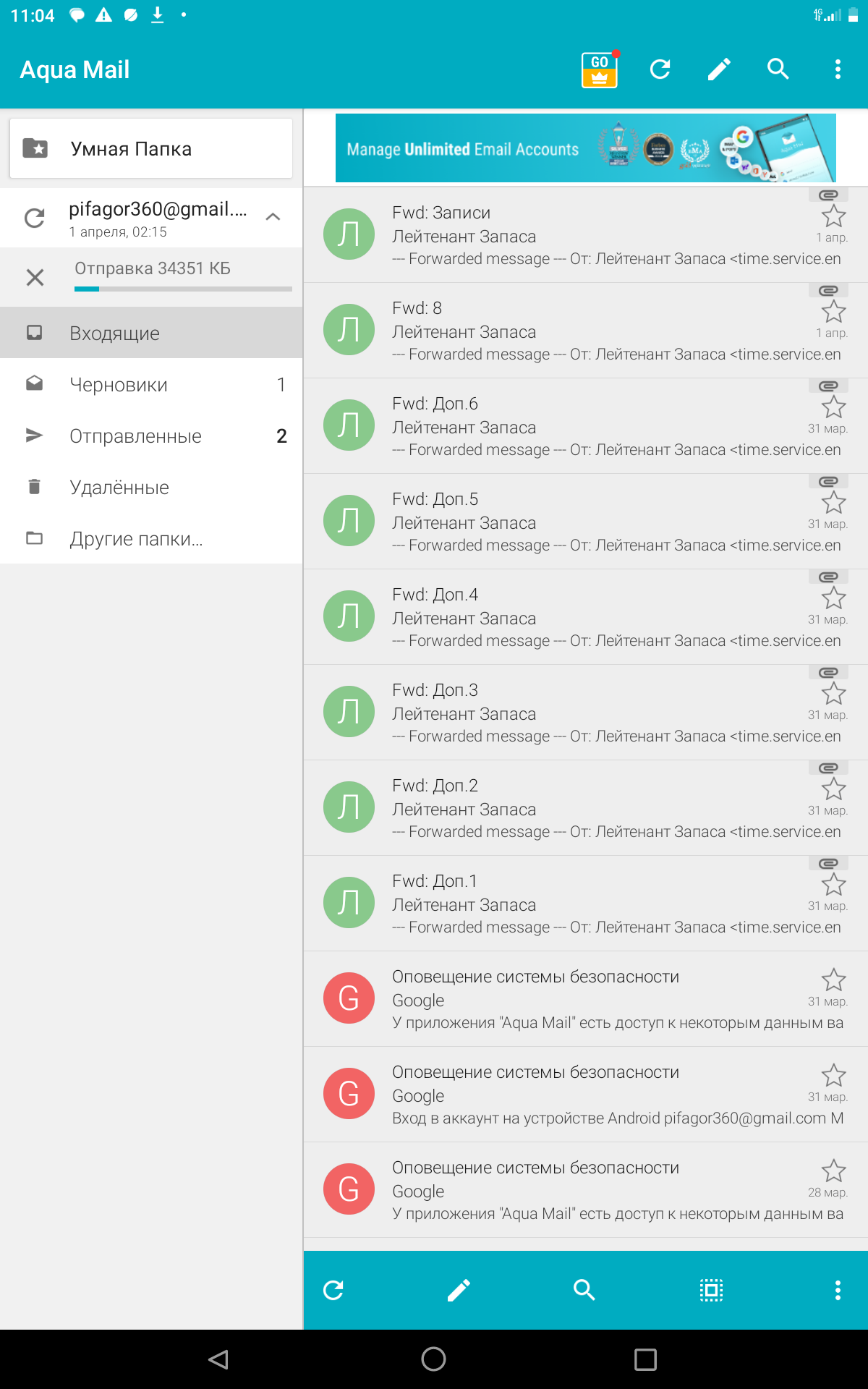Tap the bottom bar refresh icon
868x1389 pixels.
pyautogui.click(x=333, y=1290)
